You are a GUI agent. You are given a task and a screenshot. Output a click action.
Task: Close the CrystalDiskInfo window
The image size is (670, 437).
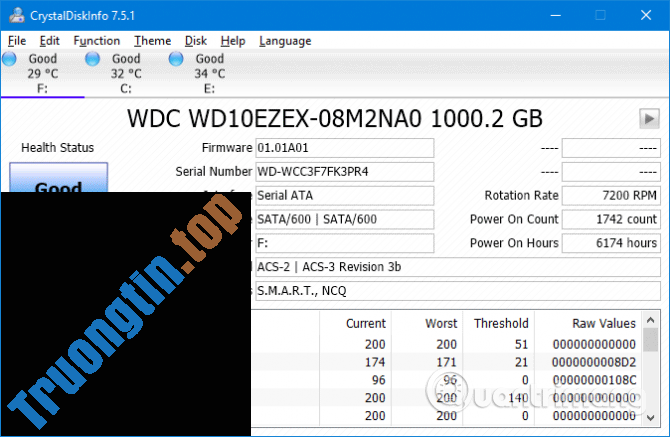tap(646, 15)
